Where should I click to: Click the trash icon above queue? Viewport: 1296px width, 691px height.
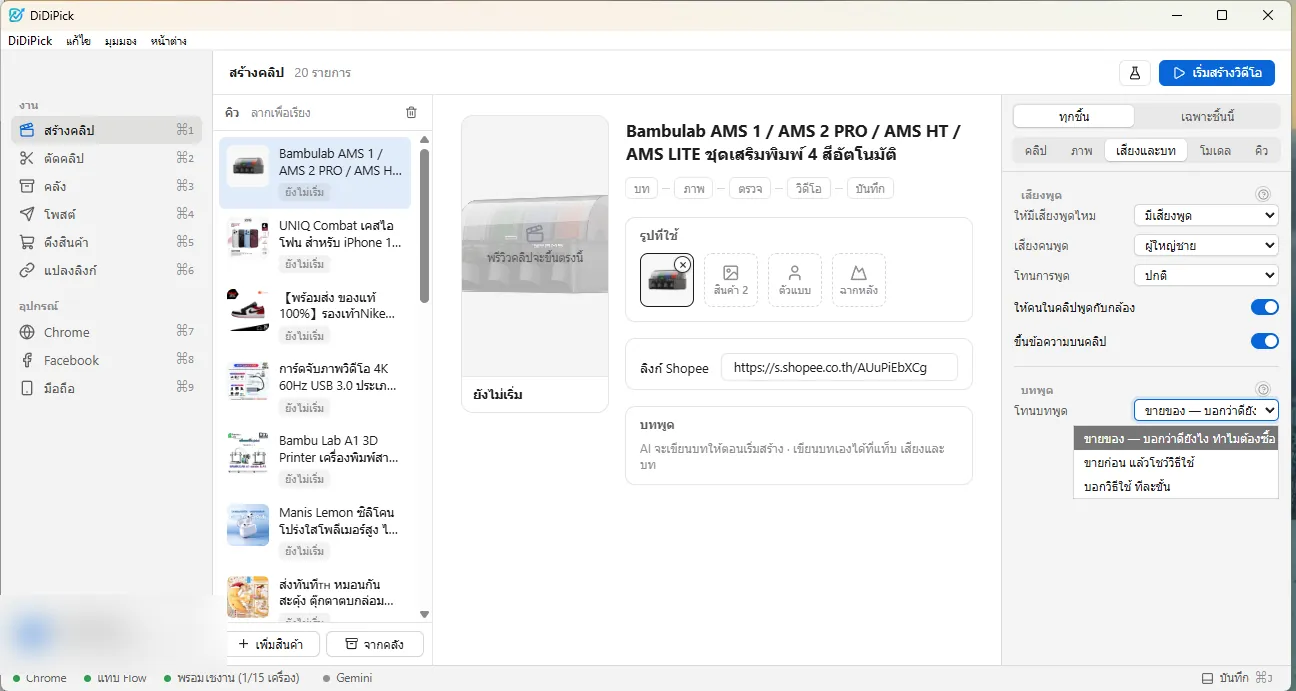pyautogui.click(x=411, y=113)
